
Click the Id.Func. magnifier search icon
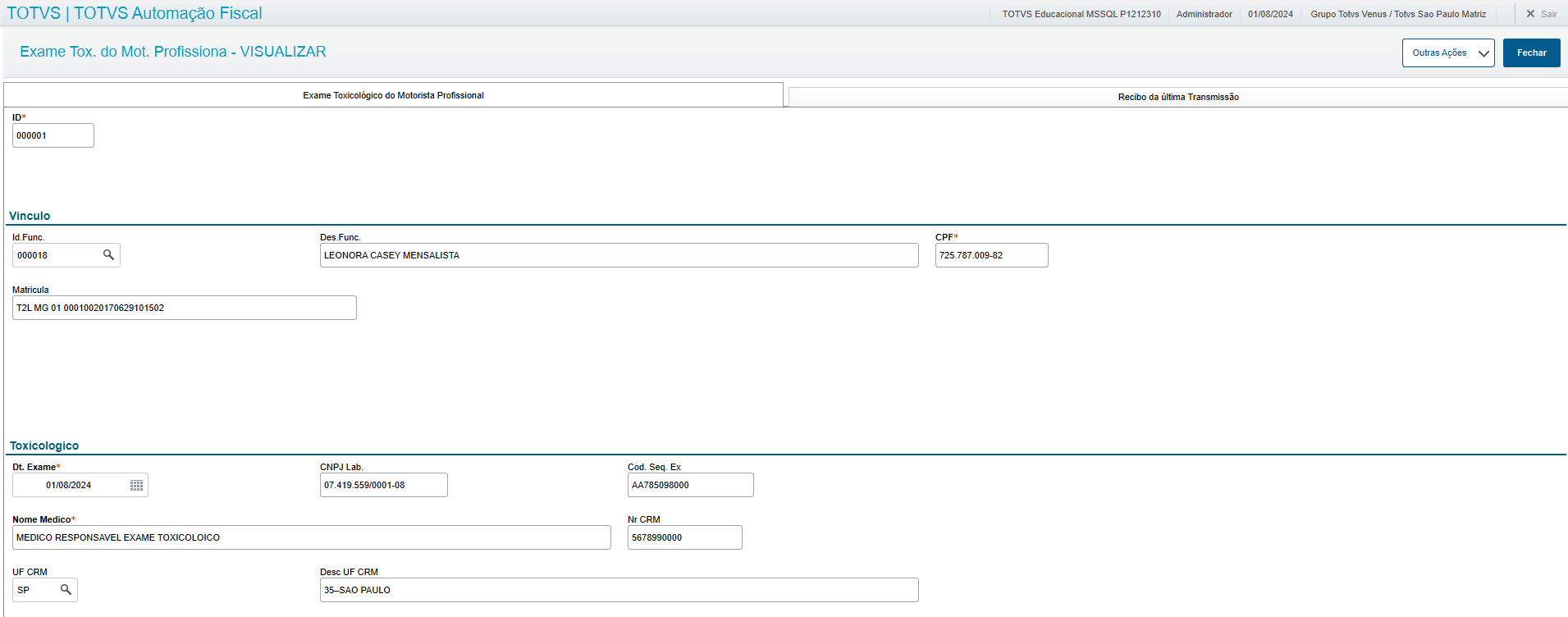pyautogui.click(x=108, y=255)
